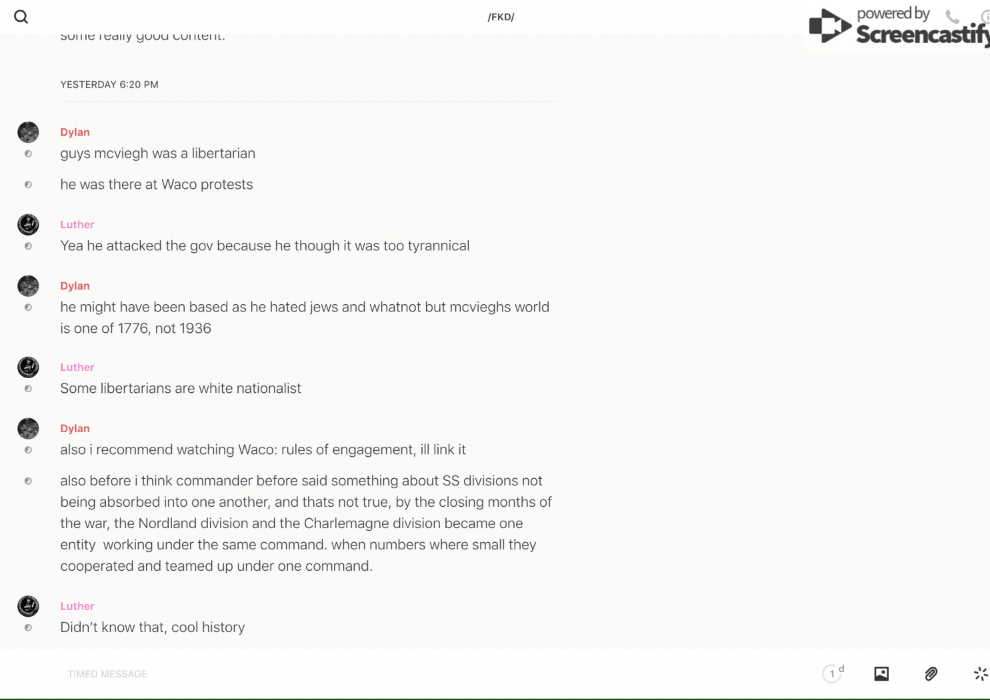Viewport: 990px width, 700px height.
Task: Click status dot beside 'he was there at Waco protests'
Action: click(28, 185)
